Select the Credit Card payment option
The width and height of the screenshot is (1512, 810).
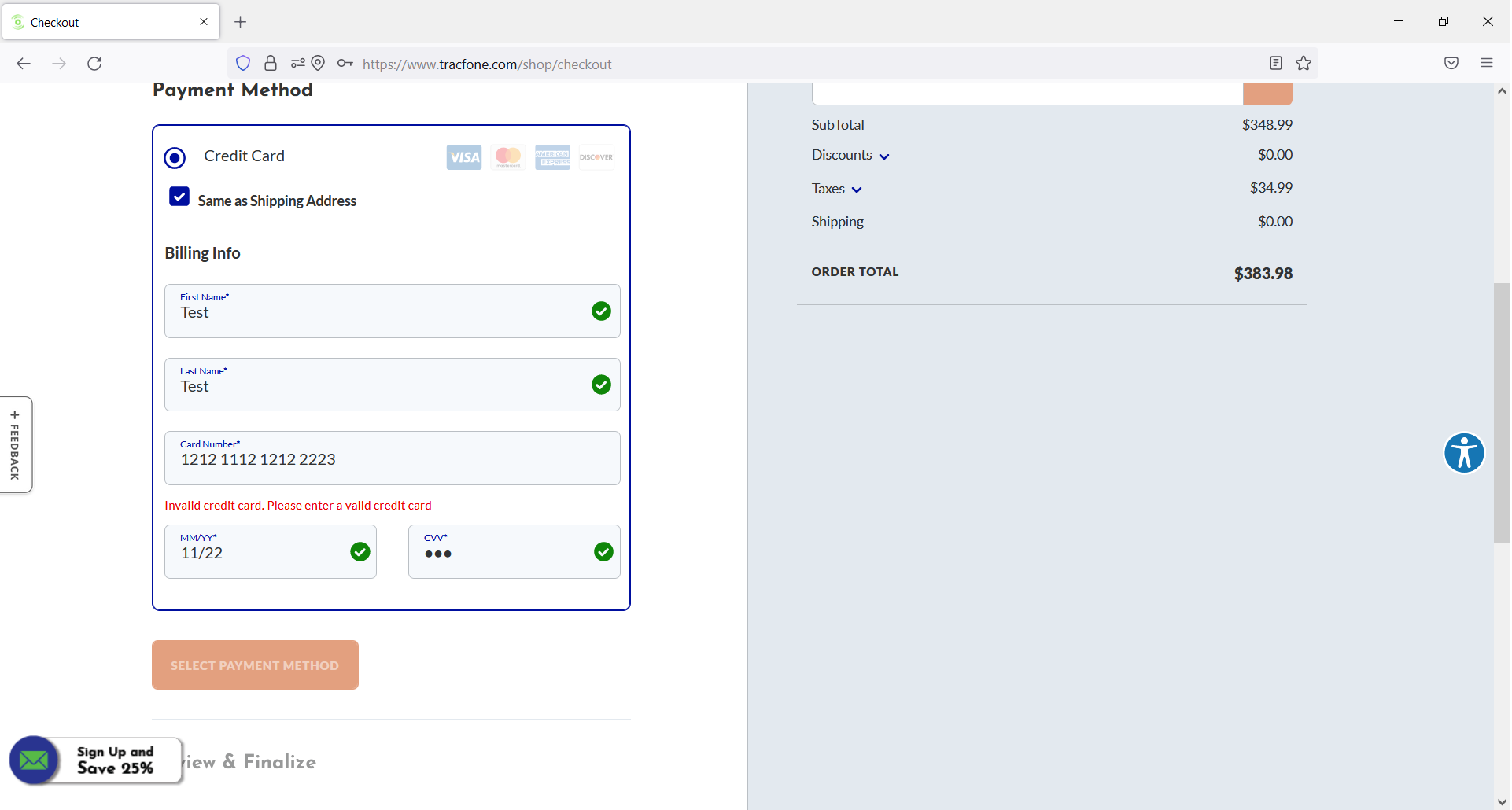point(175,157)
